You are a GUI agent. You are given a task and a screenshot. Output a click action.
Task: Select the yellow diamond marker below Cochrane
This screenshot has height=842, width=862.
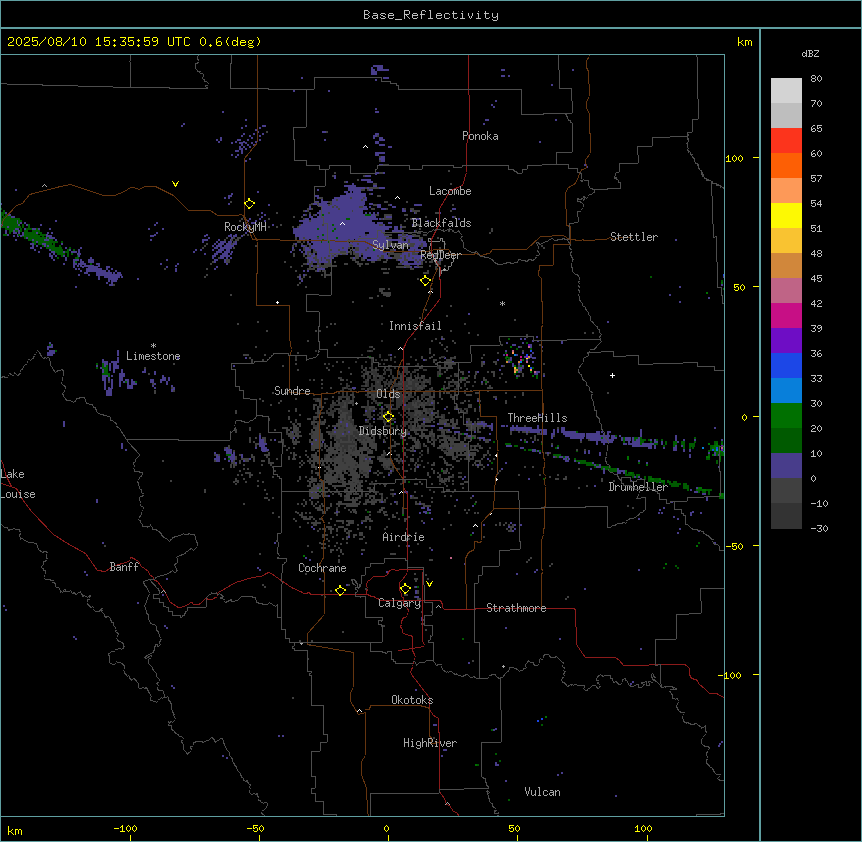[340, 590]
